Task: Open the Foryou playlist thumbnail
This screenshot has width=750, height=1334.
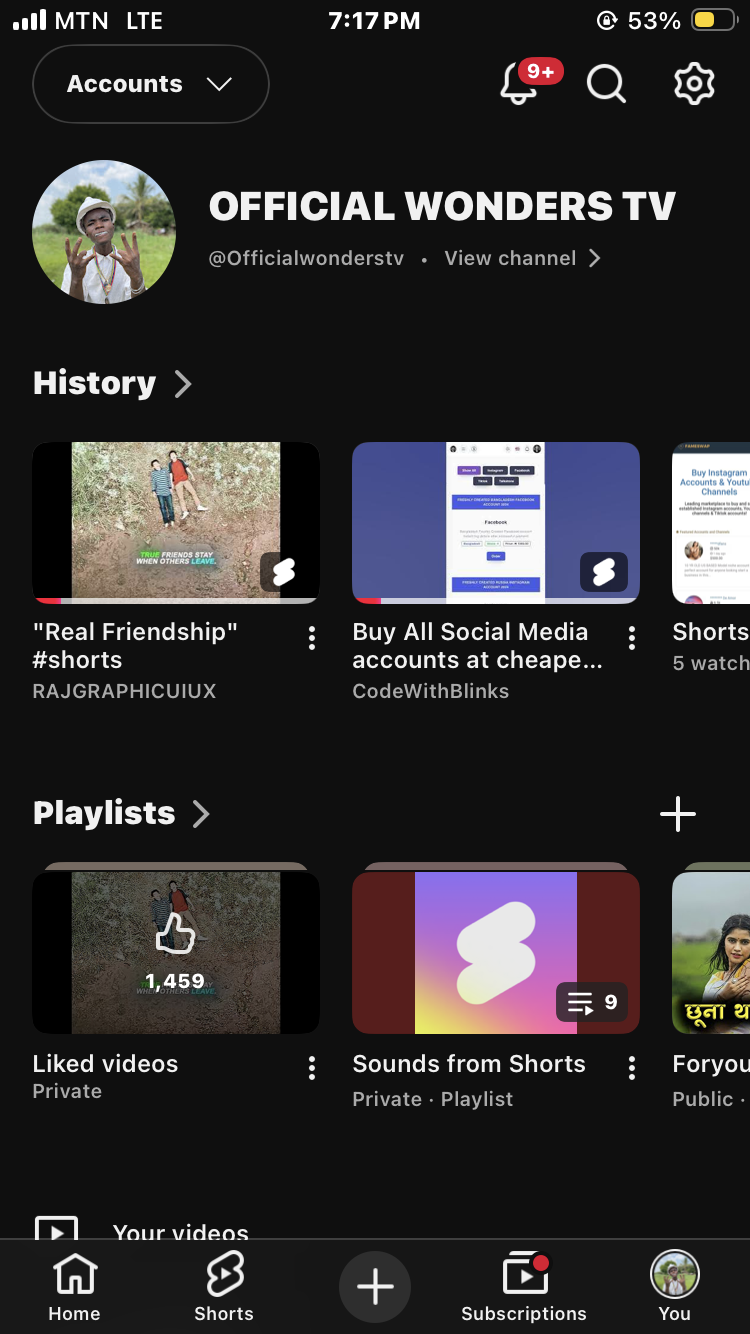Action: (x=711, y=952)
